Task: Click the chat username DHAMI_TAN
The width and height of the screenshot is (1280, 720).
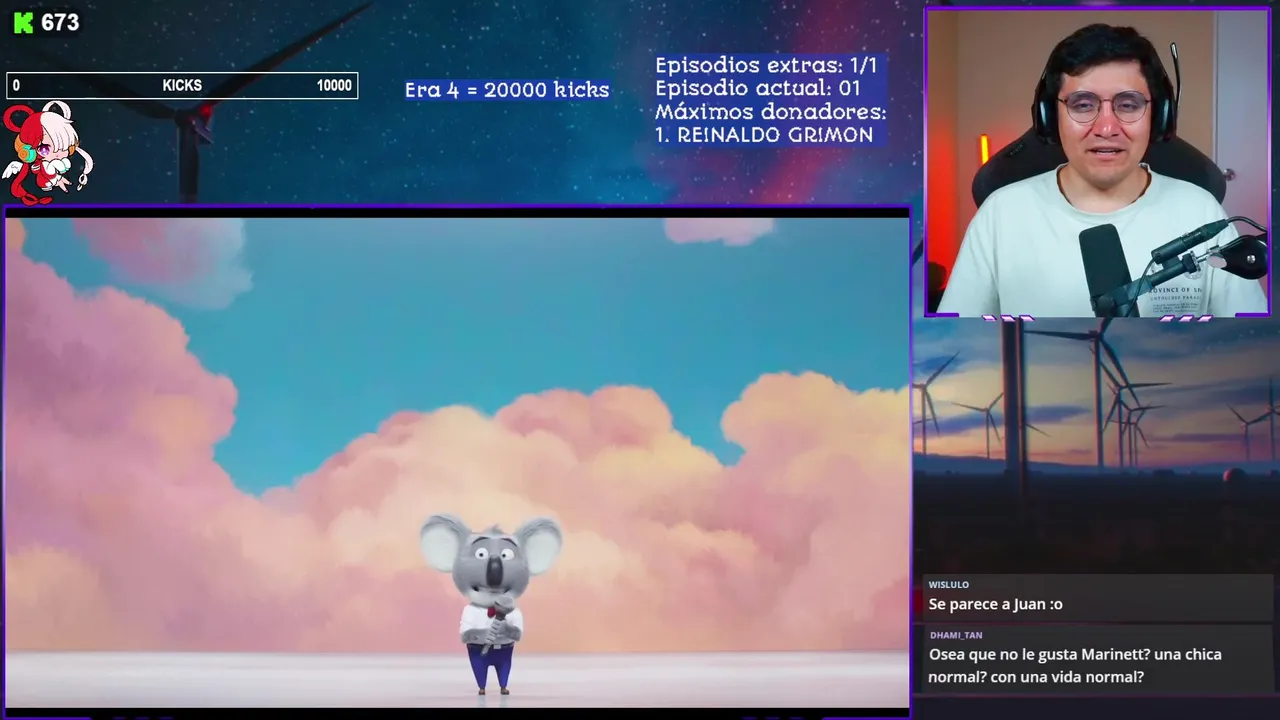Action: [x=956, y=635]
